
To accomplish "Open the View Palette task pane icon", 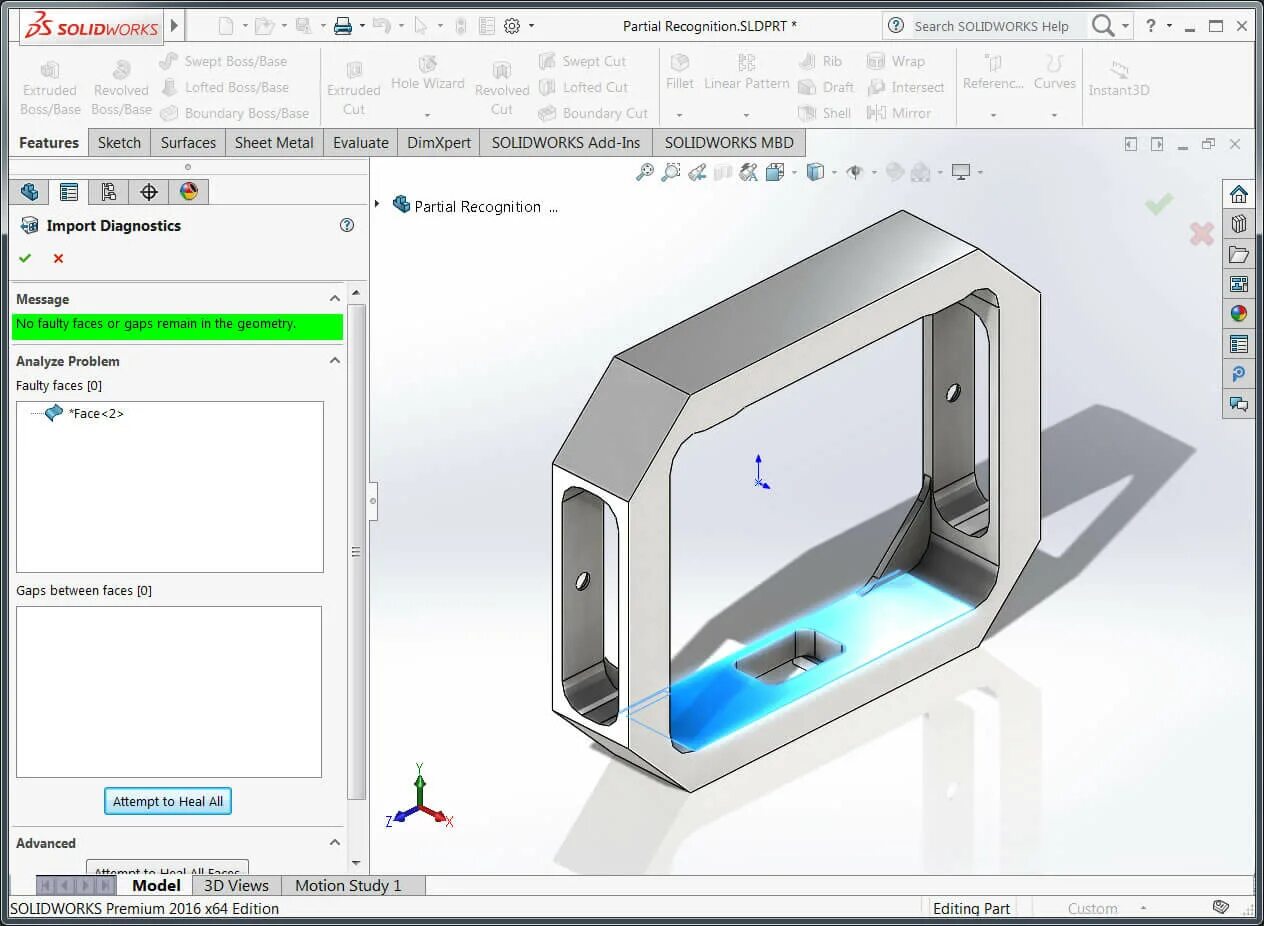I will 1239,284.
